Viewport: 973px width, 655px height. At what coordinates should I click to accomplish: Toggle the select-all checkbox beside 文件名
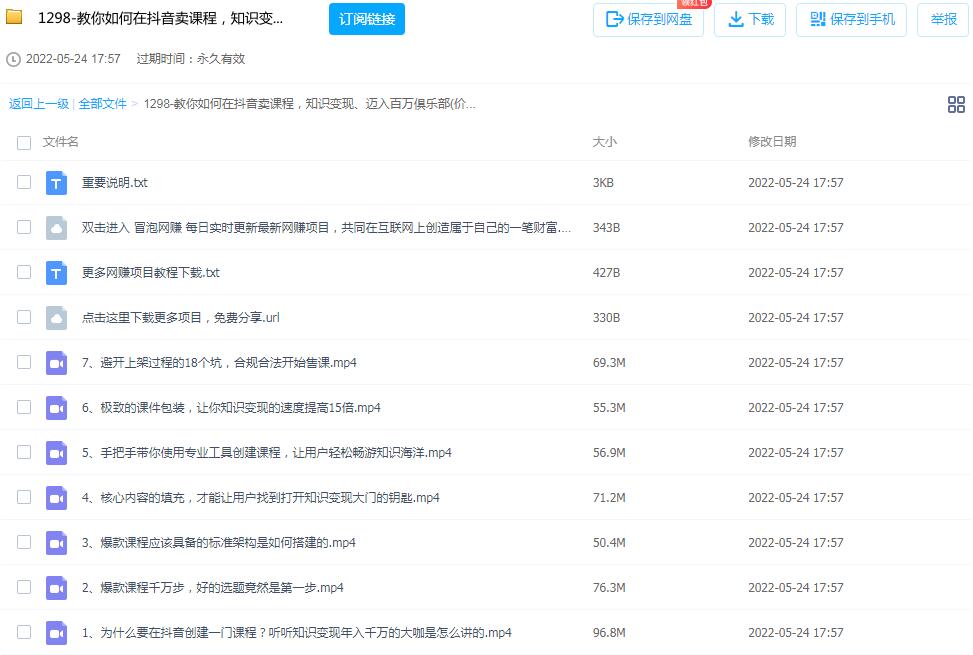pyautogui.click(x=24, y=143)
